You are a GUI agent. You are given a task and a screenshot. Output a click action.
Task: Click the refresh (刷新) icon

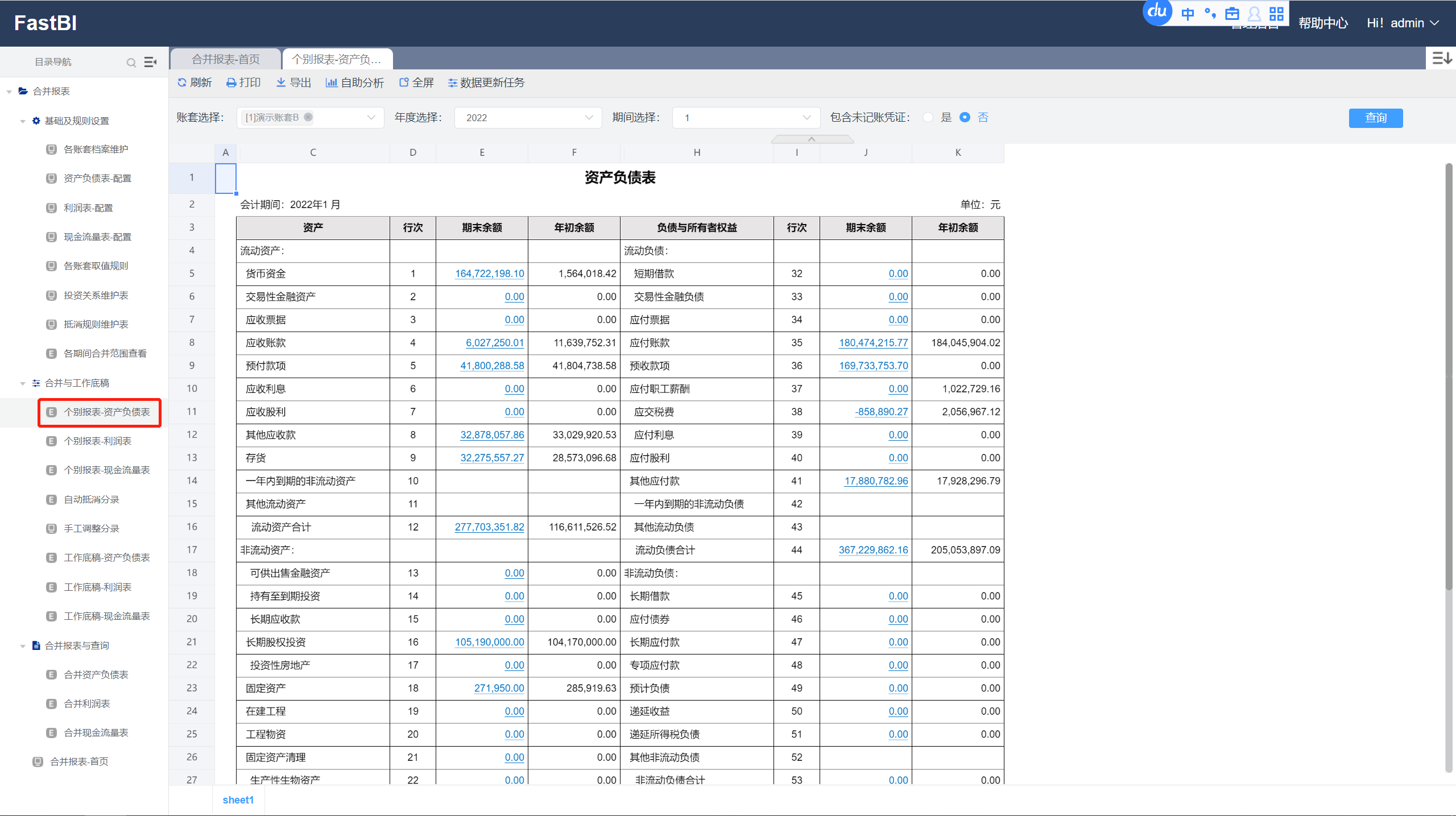182,83
